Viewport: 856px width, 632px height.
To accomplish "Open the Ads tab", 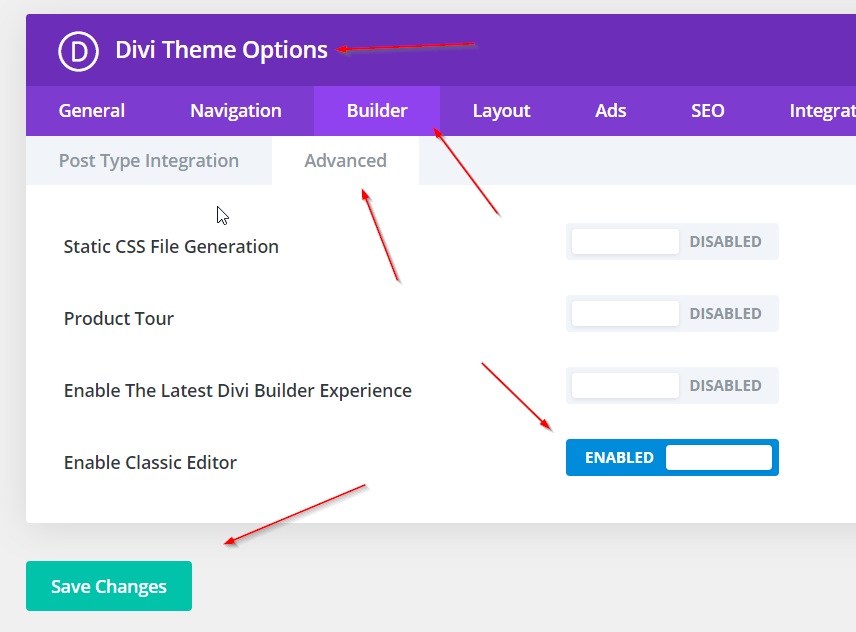I will coord(610,111).
